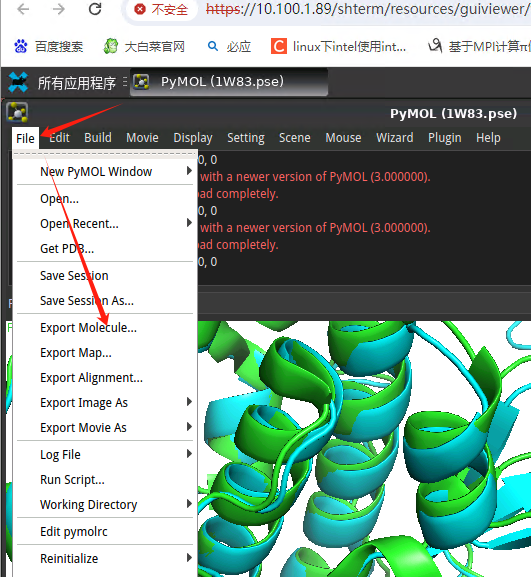This screenshot has width=531, height=577.
Task: Select Edit pymolrc entry
Action: [105, 531]
